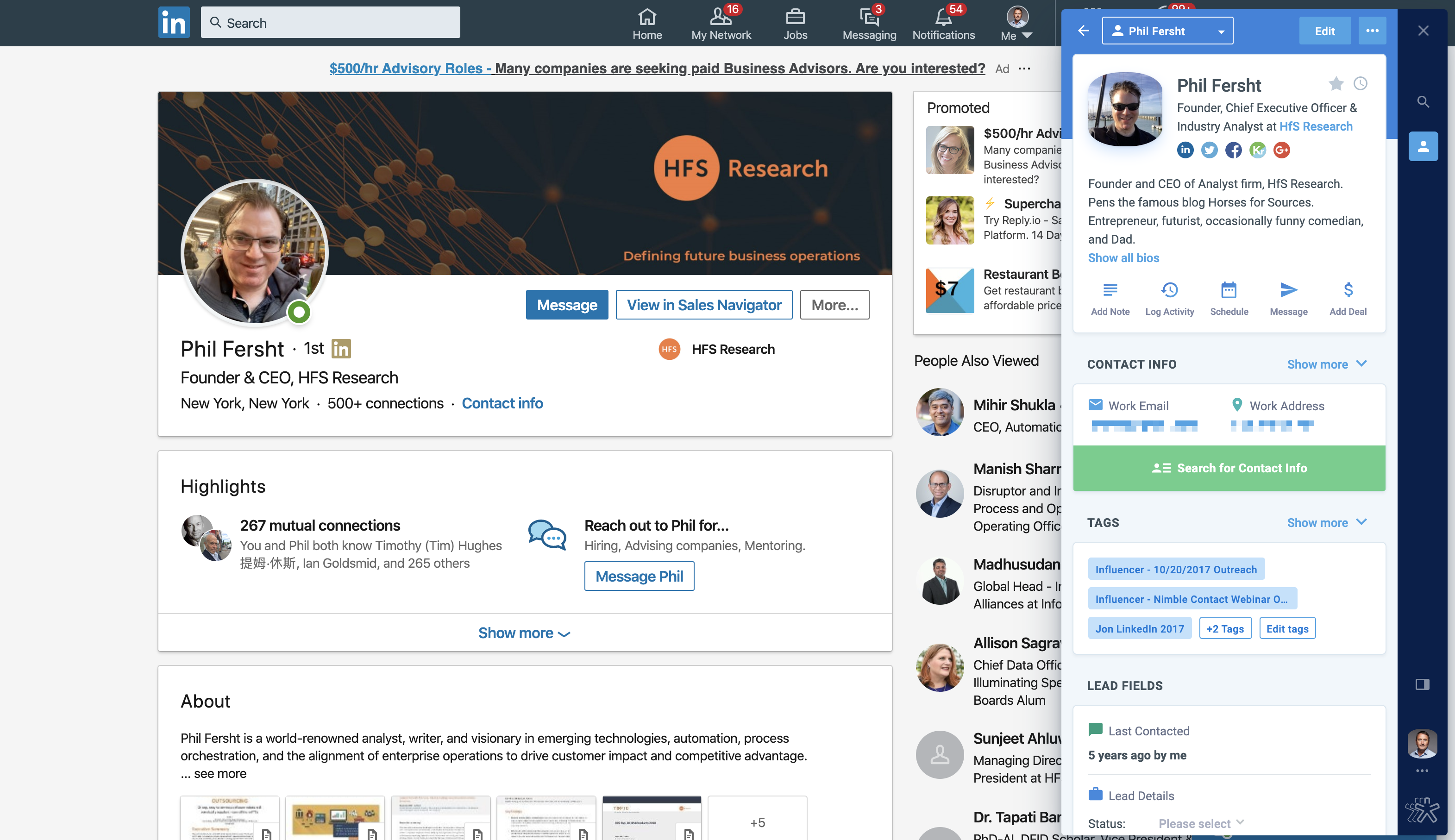Click the Edit button in Nimble
The width and height of the screenshot is (1455, 840).
click(1324, 31)
